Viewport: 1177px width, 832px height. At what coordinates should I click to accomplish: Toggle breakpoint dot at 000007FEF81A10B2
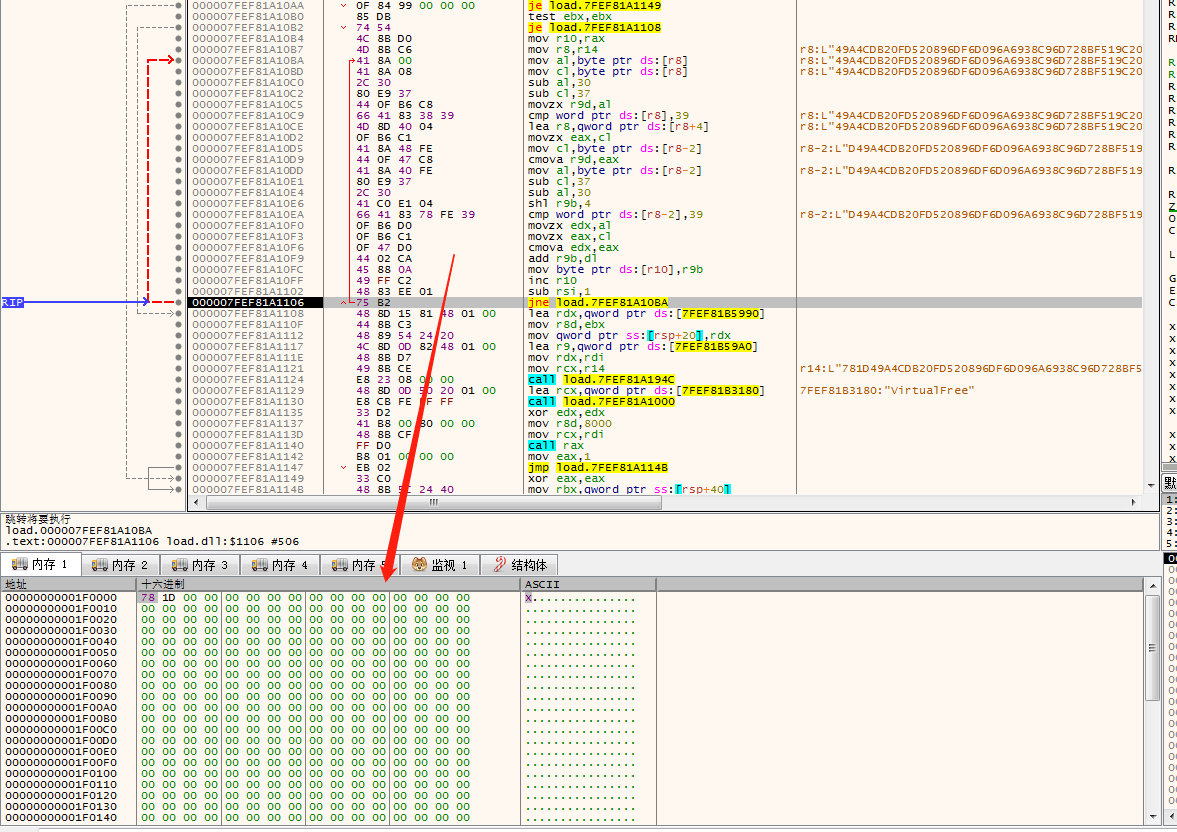pos(178,27)
